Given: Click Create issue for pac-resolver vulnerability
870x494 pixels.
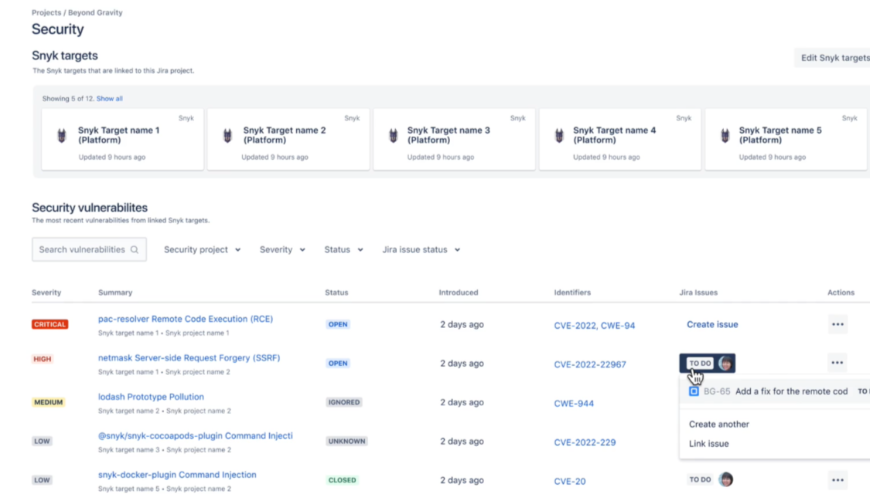Looking at the screenshot, I should (712, 325).
